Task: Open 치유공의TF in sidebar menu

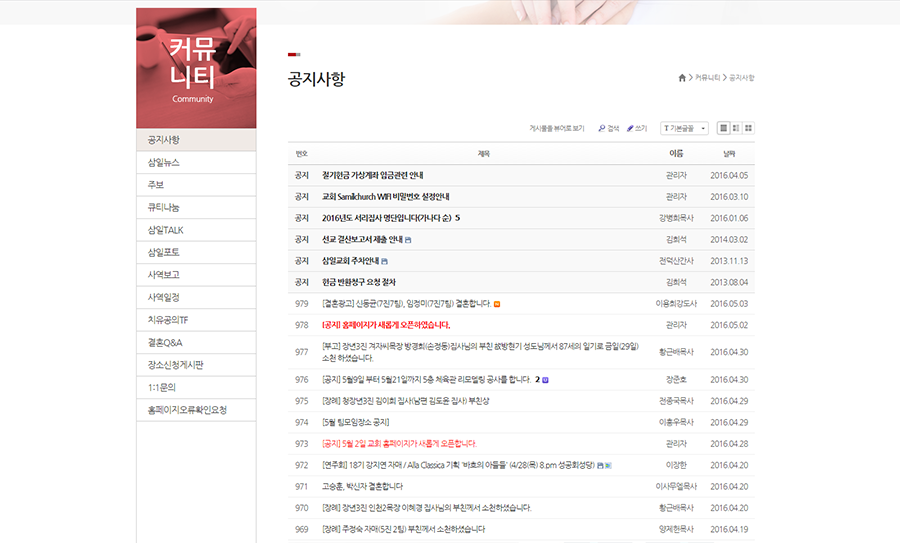Action: pos(196,320)
